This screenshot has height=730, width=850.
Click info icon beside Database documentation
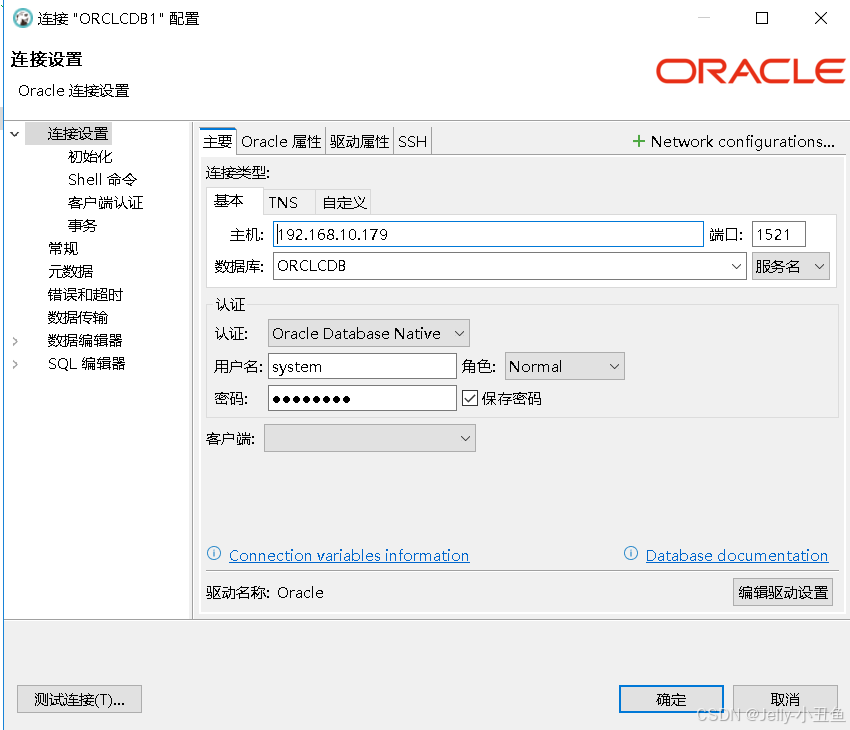[x=630, y=553]
